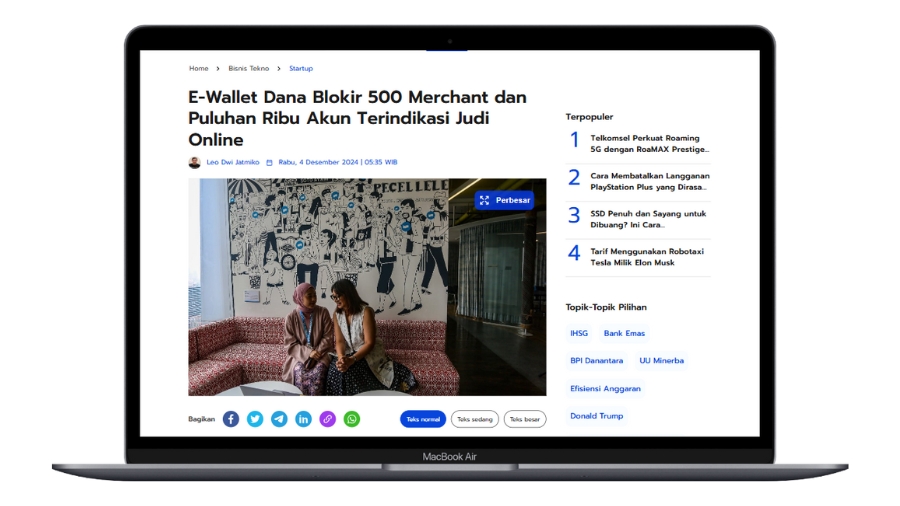Go to Home breadcrumb
The image size is (900, 506).
(199, 68)
